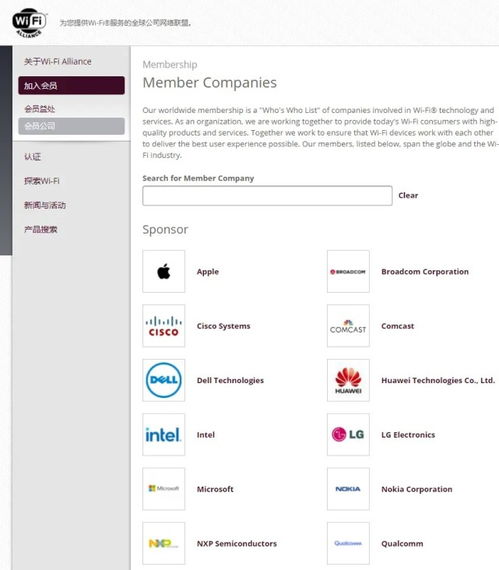Viewport: 499px width, 570px height.
Task: Open the Apple logo thumbnail
Action: click(164, 271)
